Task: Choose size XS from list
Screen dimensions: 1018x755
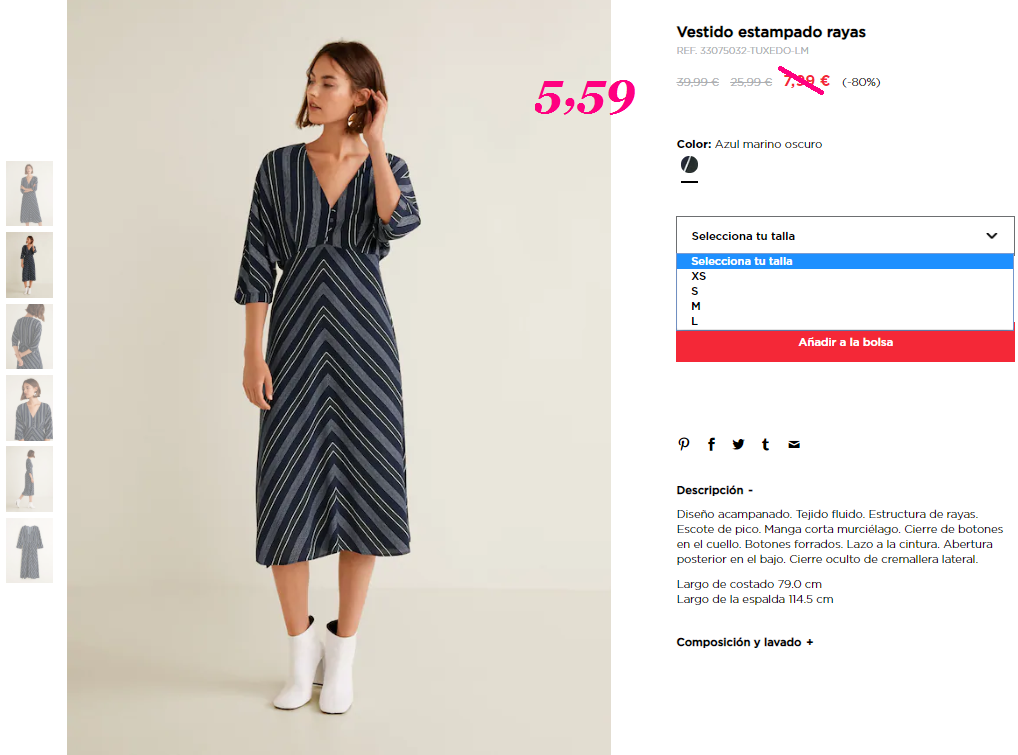Action: tap(845, 276)
